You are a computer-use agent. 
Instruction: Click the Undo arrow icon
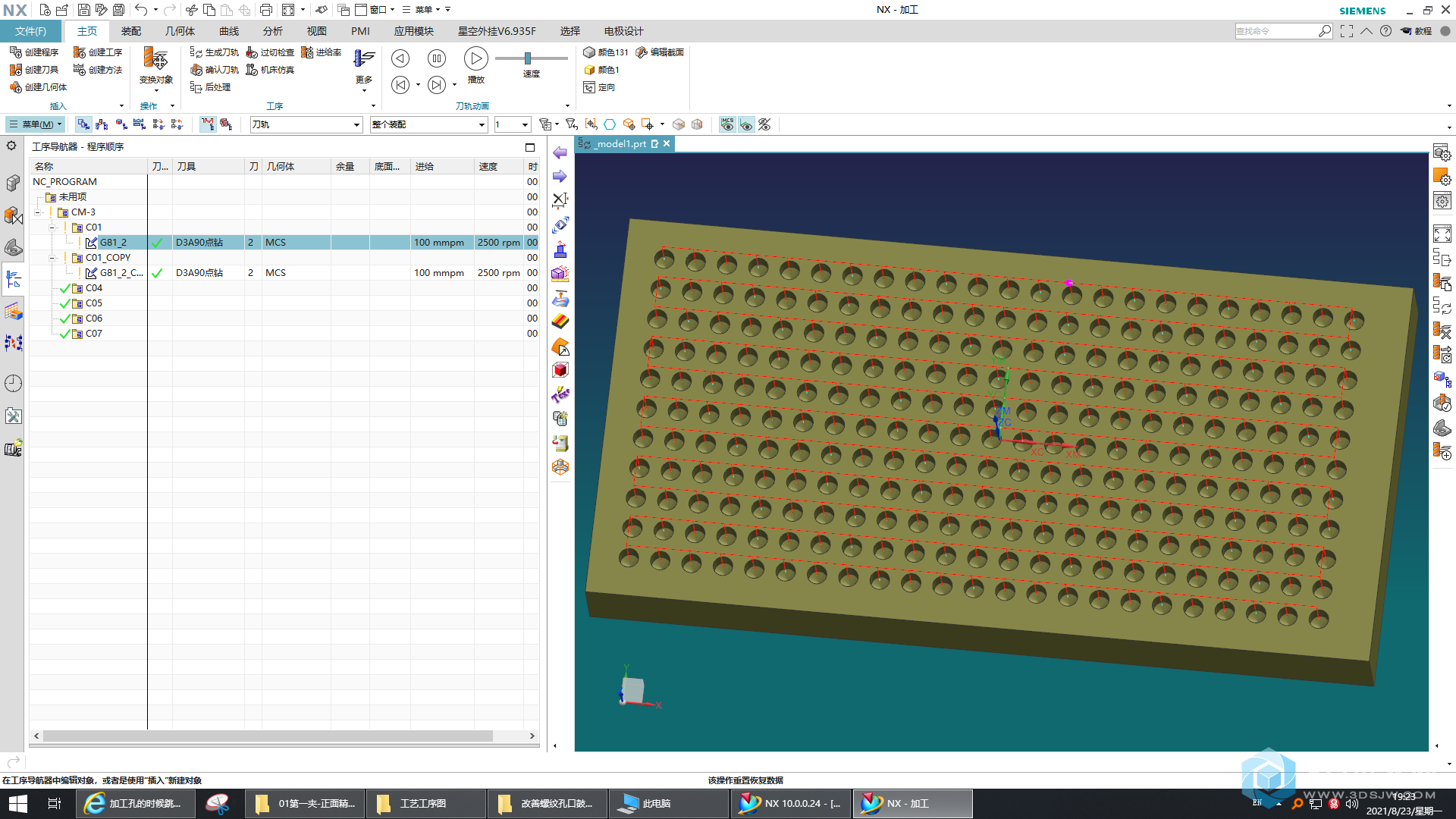point(141,10)
